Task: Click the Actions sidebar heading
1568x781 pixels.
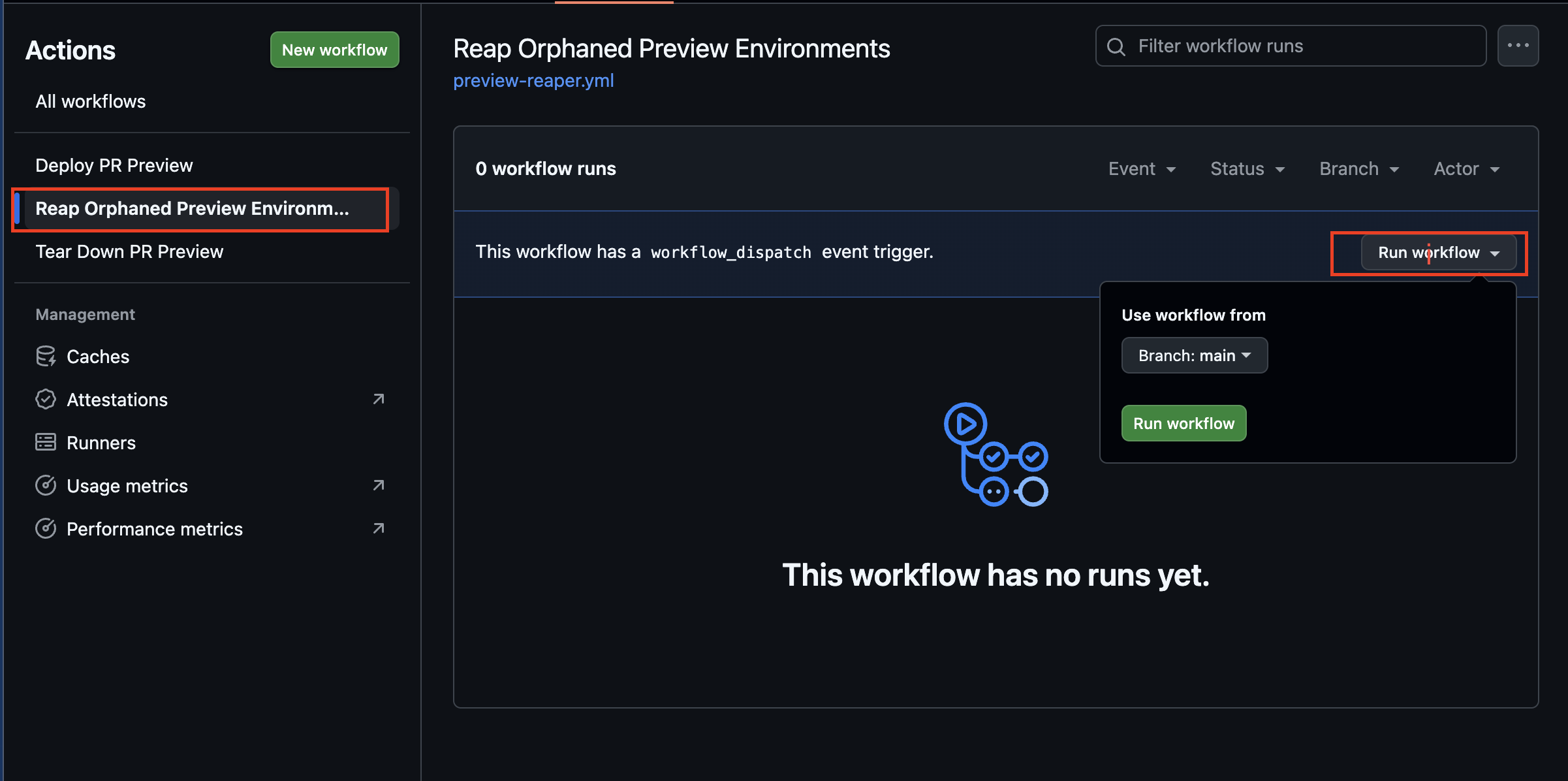Action: click(x=71, y=50)
